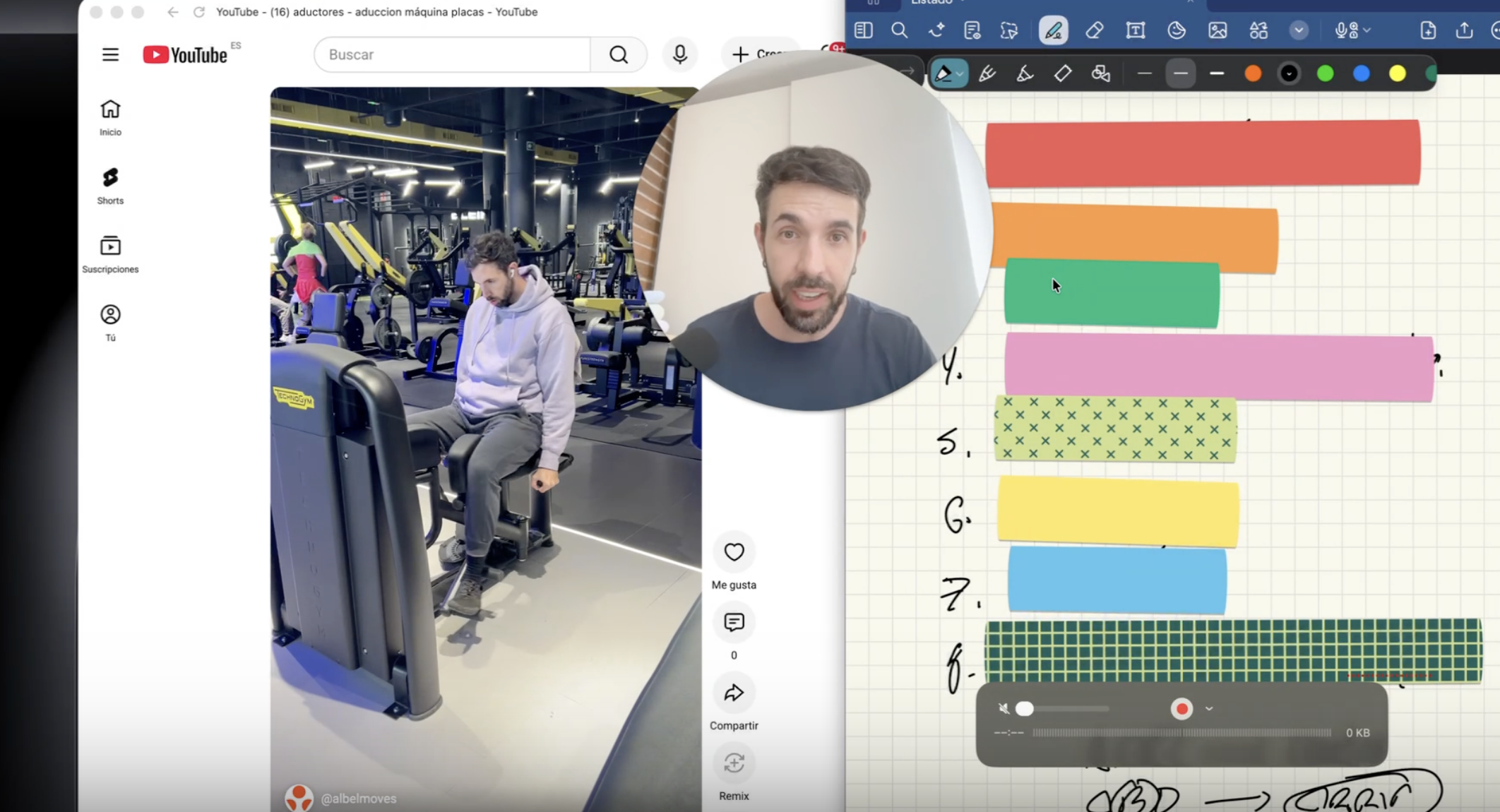Click the dark green grid tape strip

[1233, 651]
